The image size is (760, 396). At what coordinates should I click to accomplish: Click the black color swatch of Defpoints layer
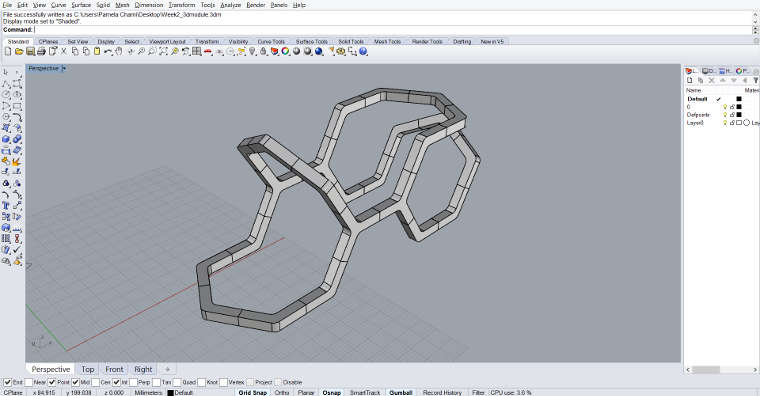tap(739, 115)
